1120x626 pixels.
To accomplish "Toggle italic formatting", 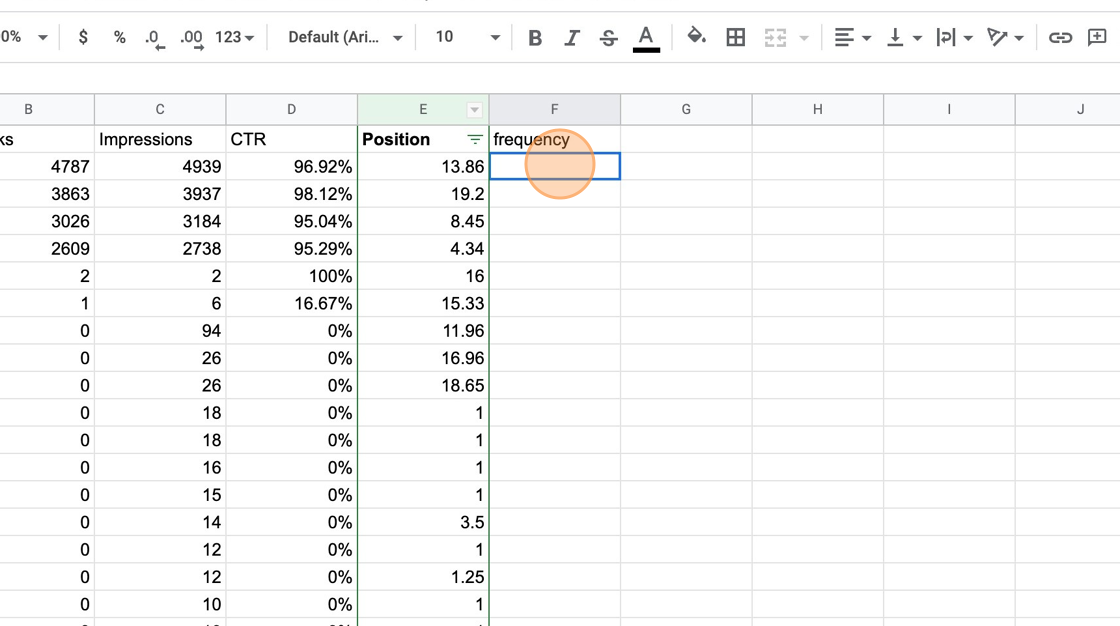I will [x=571, y=37].
